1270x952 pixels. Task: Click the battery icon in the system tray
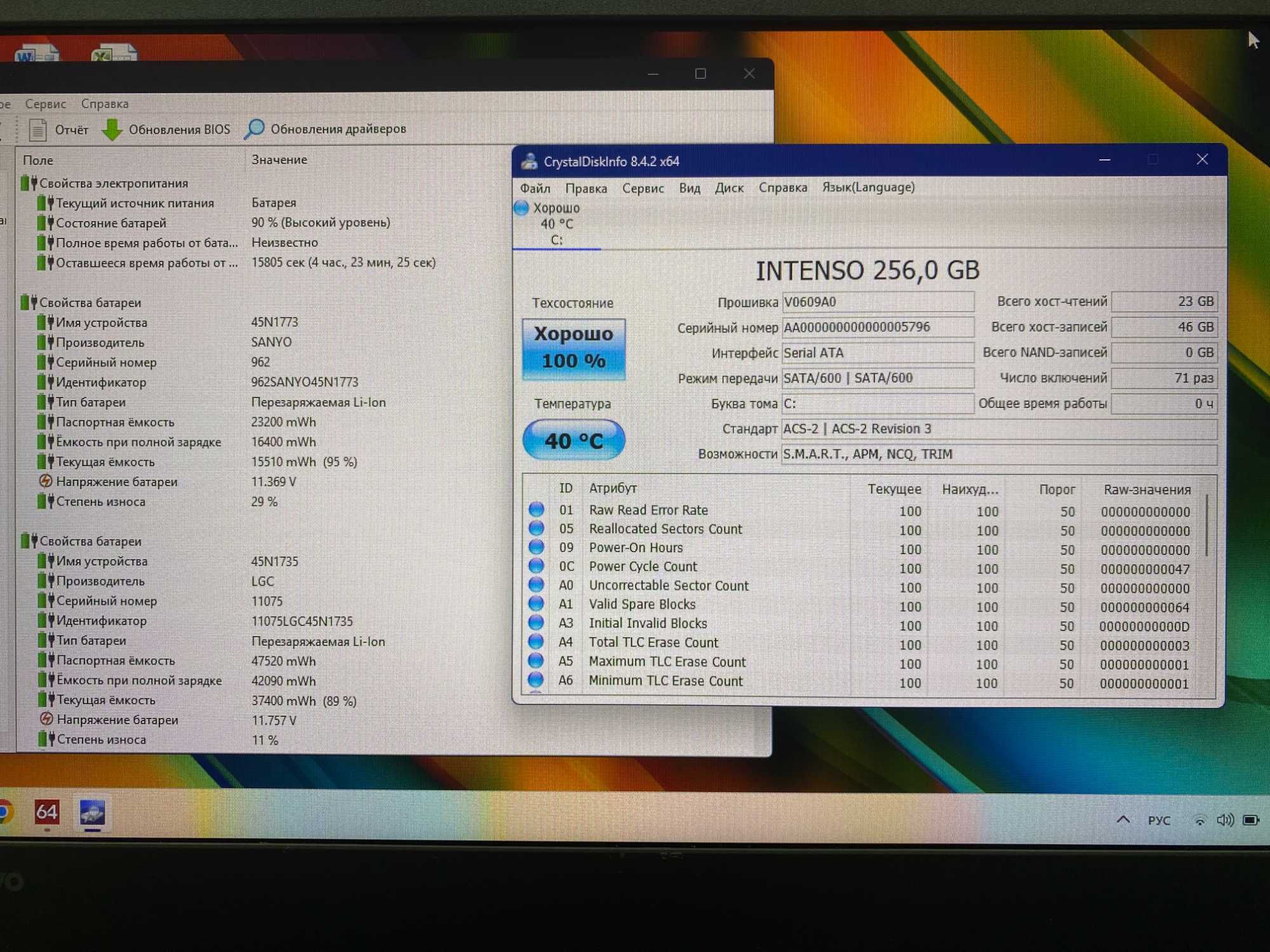click(1251, 820)
